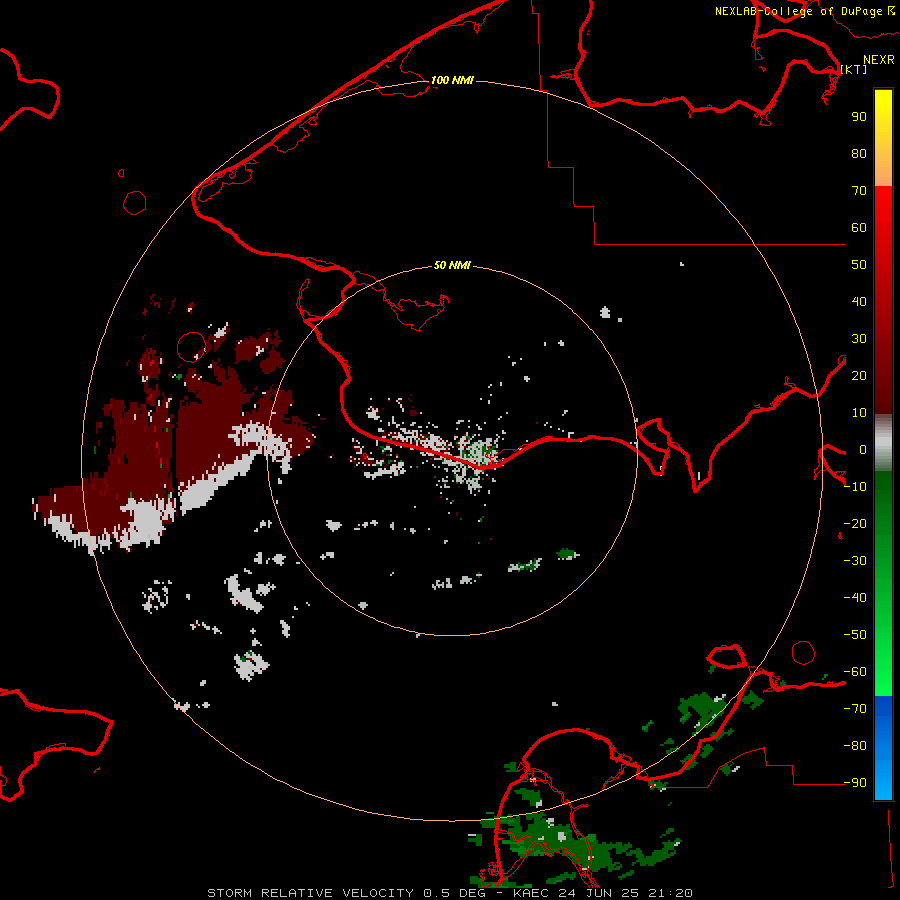Click the "-10" velocity scale value
This screenshot has height=900, width=900.
855,487
